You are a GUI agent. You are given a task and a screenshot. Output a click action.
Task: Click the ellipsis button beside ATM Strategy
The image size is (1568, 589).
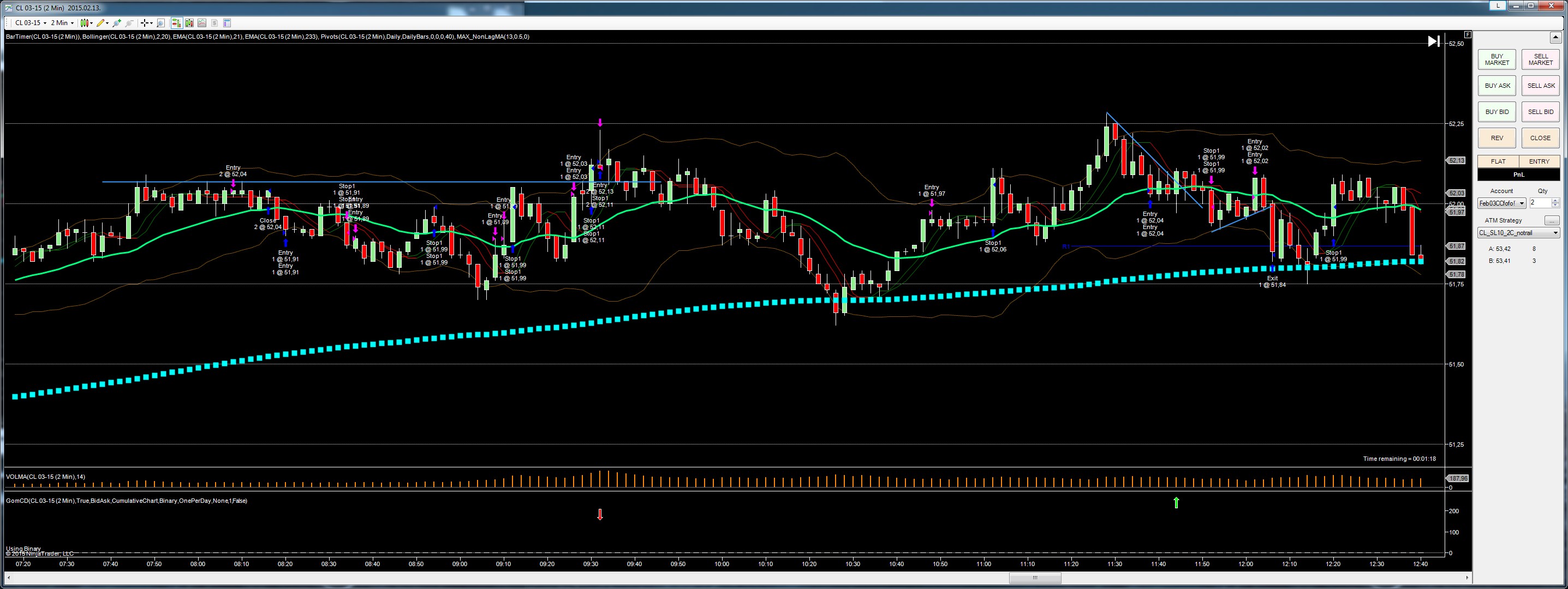coord(1552,220)
